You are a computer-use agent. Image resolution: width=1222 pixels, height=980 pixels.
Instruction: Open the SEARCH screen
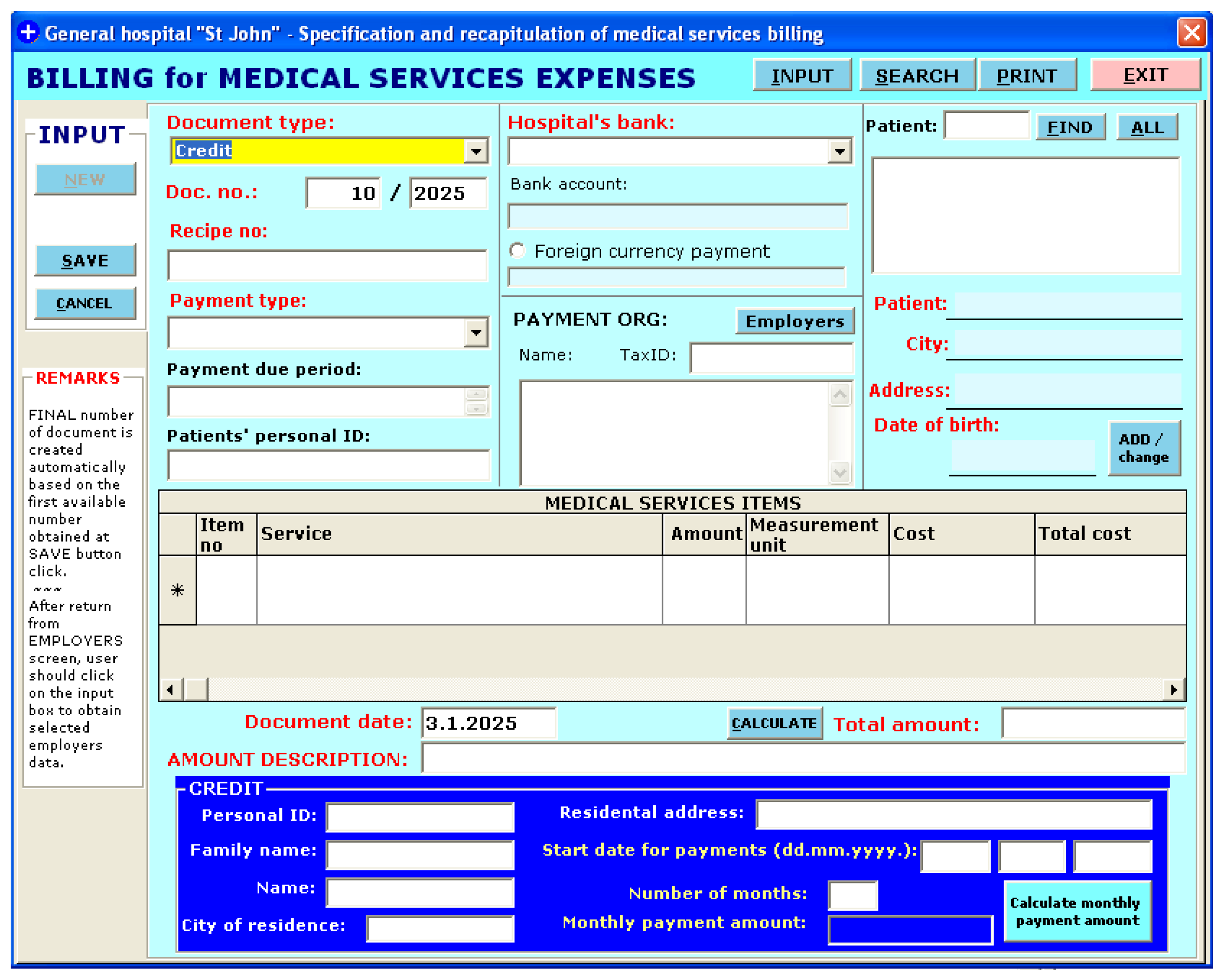pyautogui.click(x=917, y=75)
